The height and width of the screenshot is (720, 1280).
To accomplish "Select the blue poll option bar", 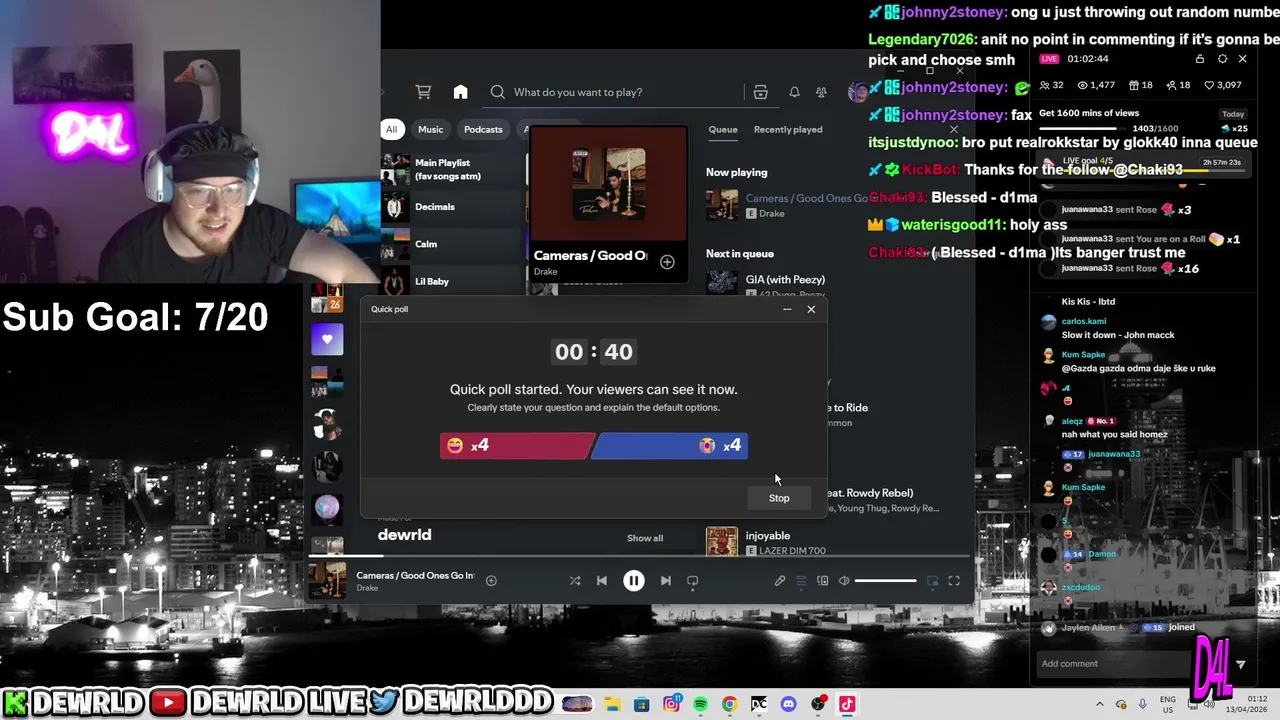I will point(670,446).
